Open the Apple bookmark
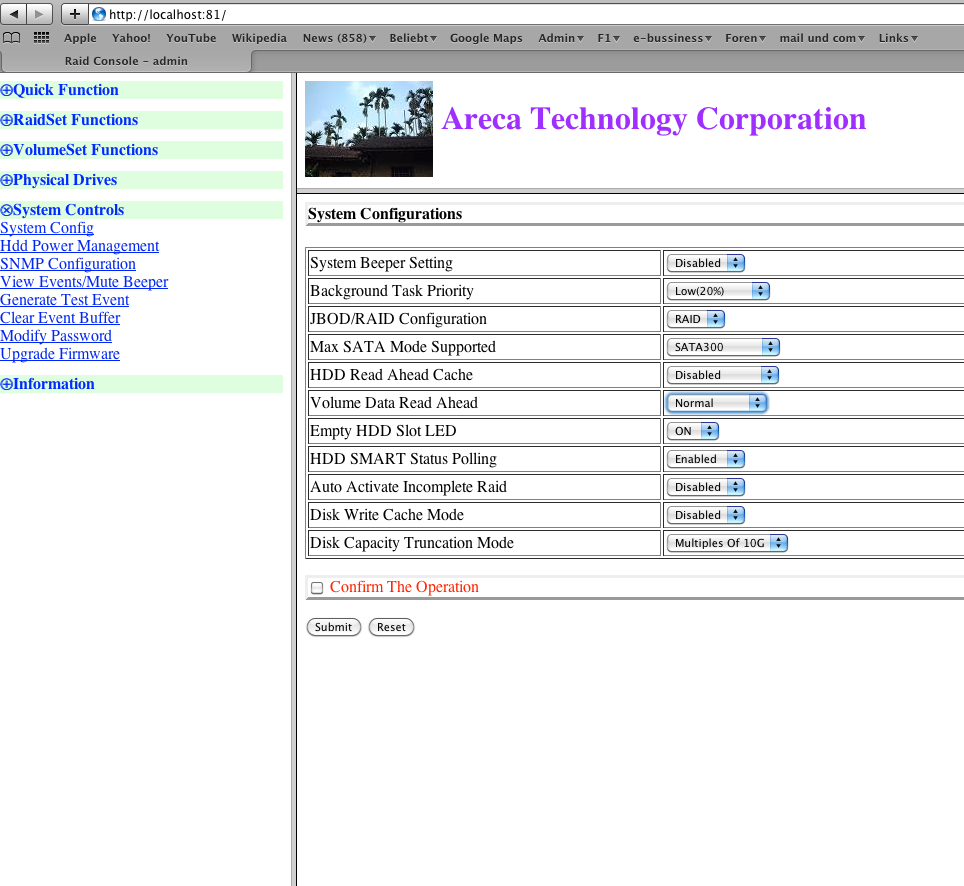 point(80,38)
